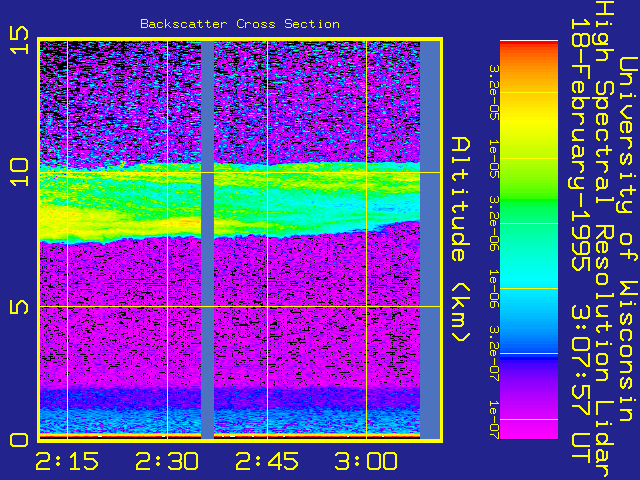Click the 2:30 time axis label
The height and width of the screenshot is (480, 640).
tap(167, 461)
